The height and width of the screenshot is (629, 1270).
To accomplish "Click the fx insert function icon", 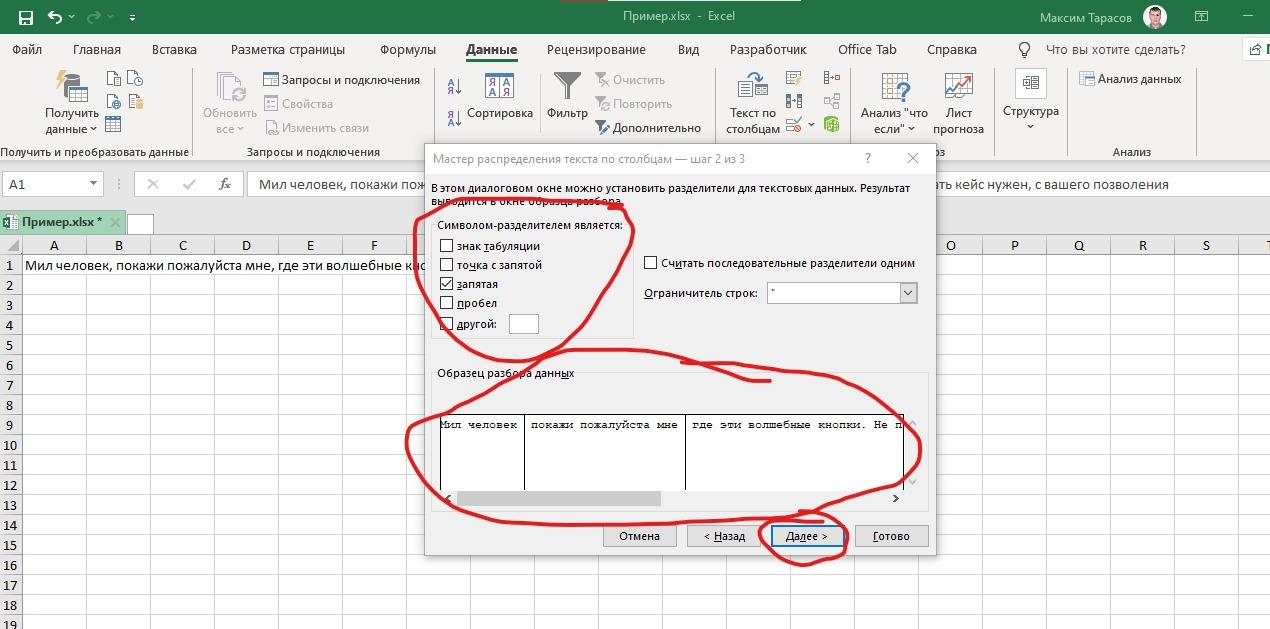I will (226, 184).
